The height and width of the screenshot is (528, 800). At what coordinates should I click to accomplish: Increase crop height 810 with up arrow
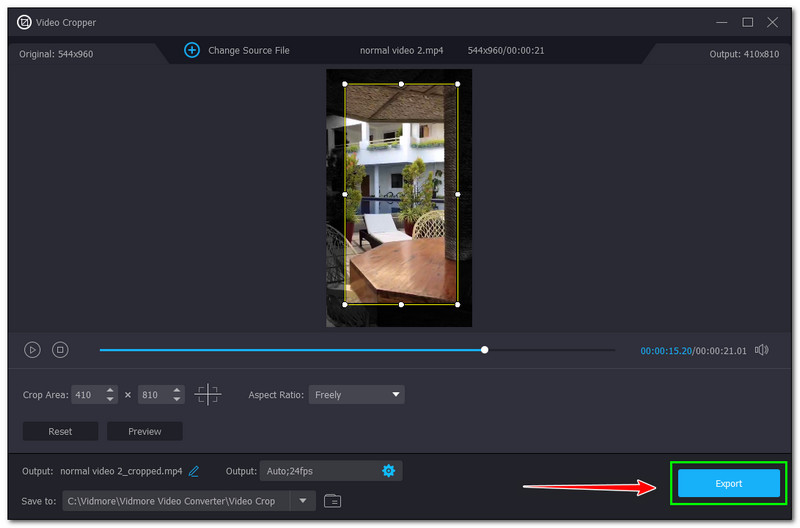177,390
